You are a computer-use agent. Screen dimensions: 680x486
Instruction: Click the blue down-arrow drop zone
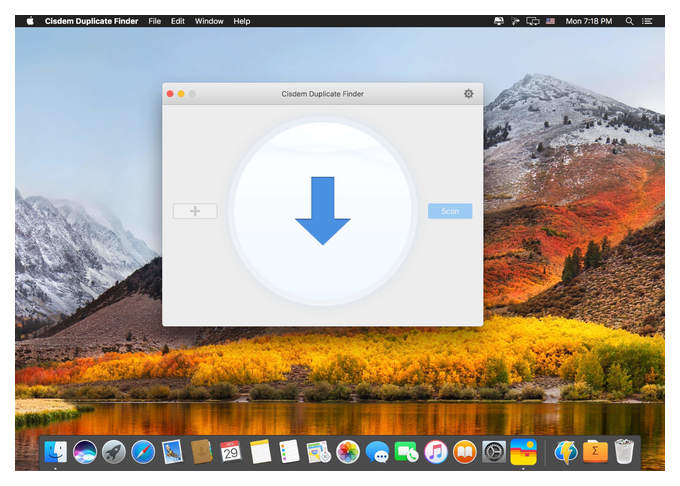(x=323, y=211)
